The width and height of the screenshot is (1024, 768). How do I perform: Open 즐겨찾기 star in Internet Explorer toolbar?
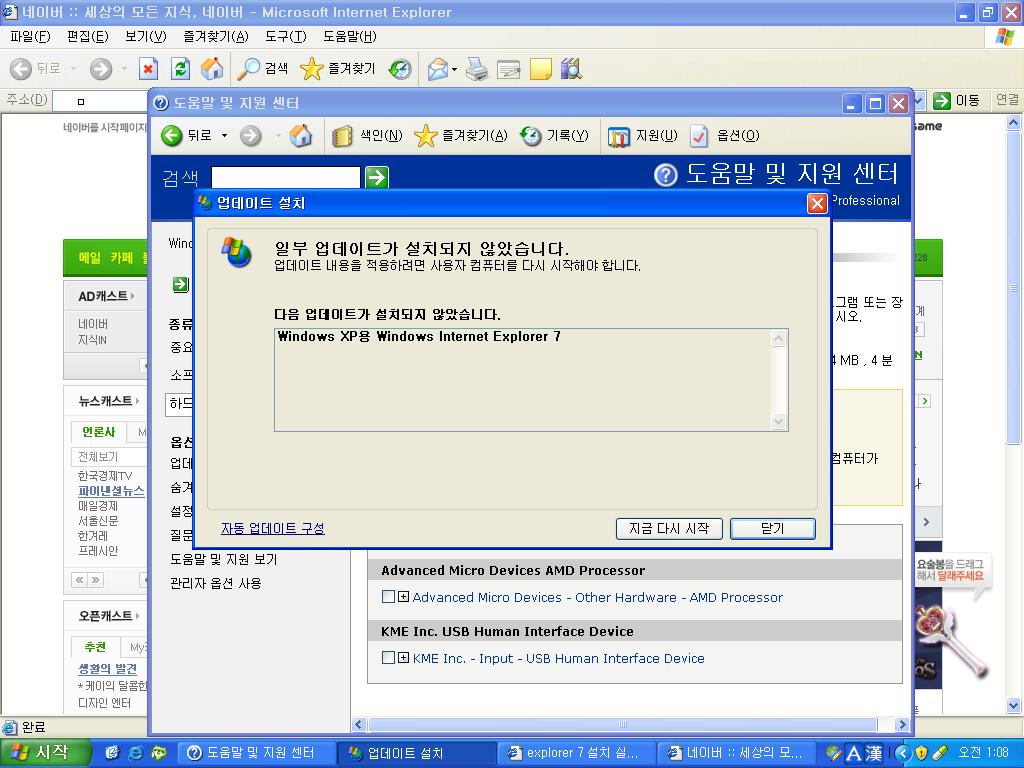(338, 69)
